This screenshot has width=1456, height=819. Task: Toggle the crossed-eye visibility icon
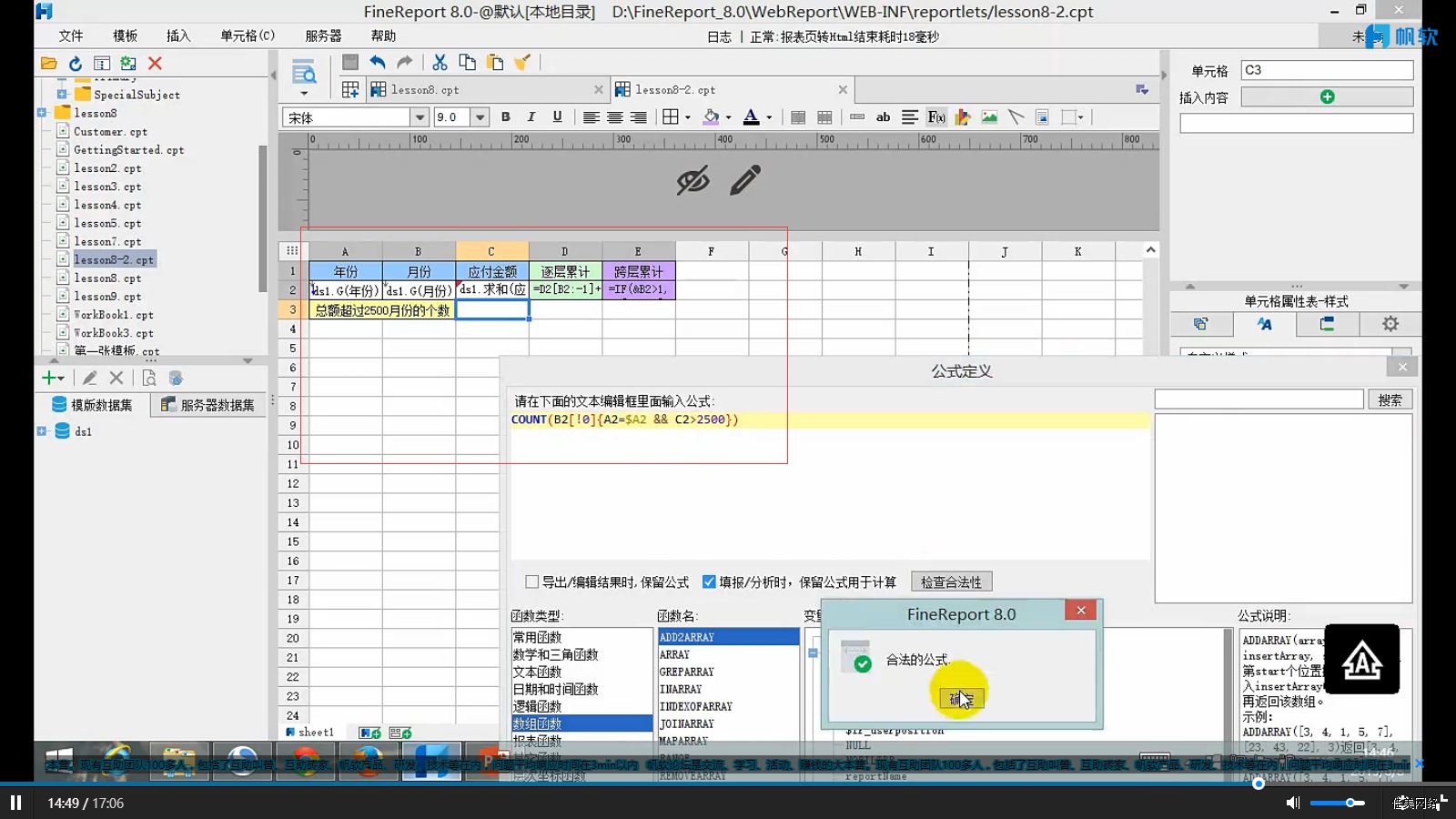[x=693, y=180]
